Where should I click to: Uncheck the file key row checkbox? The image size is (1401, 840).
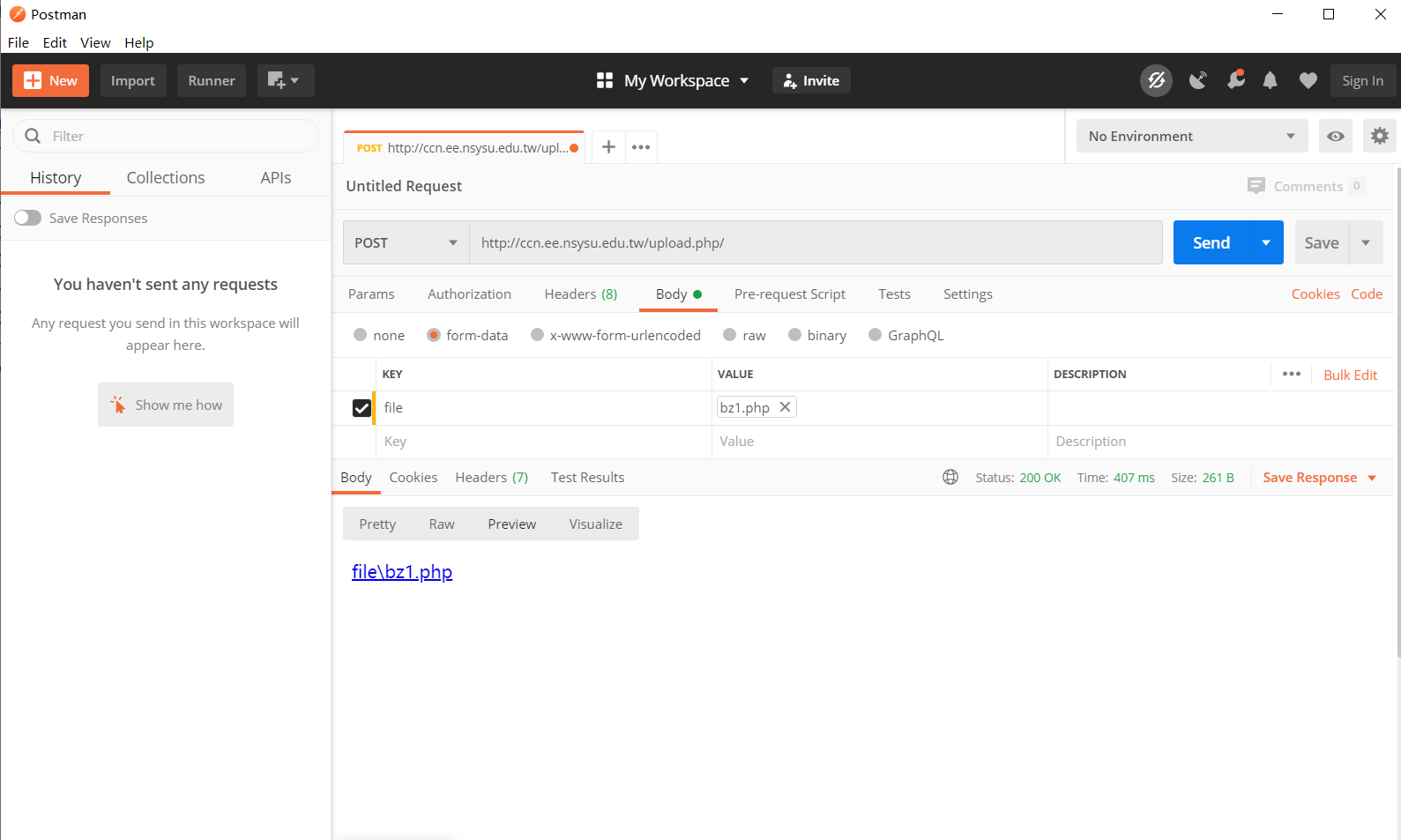[x=361, y=408]
